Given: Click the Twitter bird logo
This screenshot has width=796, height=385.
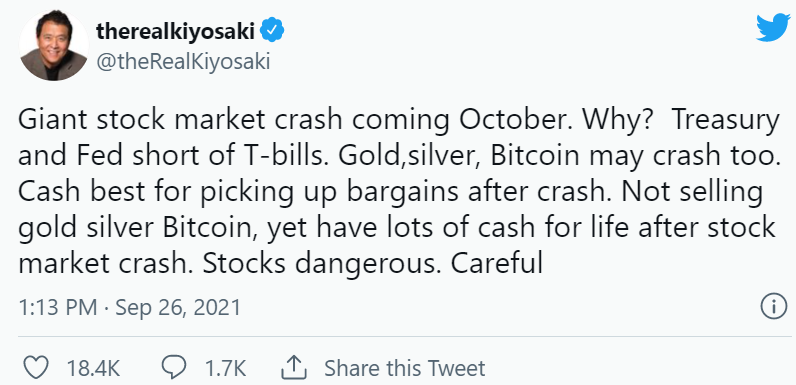Looking at the screenshot, I should [x=773, y=27].
